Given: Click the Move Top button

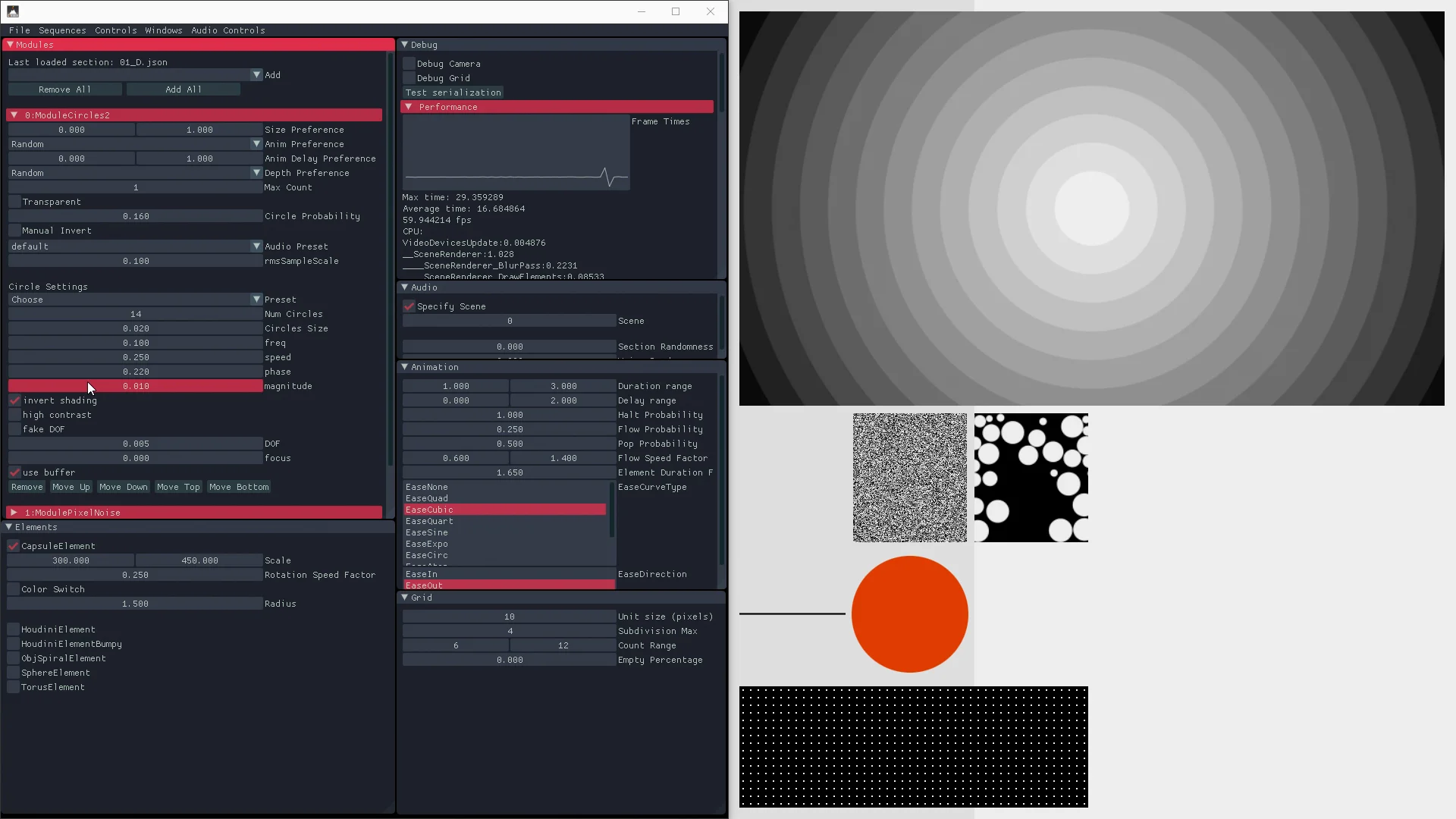Looking at the screenshot, I should pyautogui.click(x=178, y=487).
